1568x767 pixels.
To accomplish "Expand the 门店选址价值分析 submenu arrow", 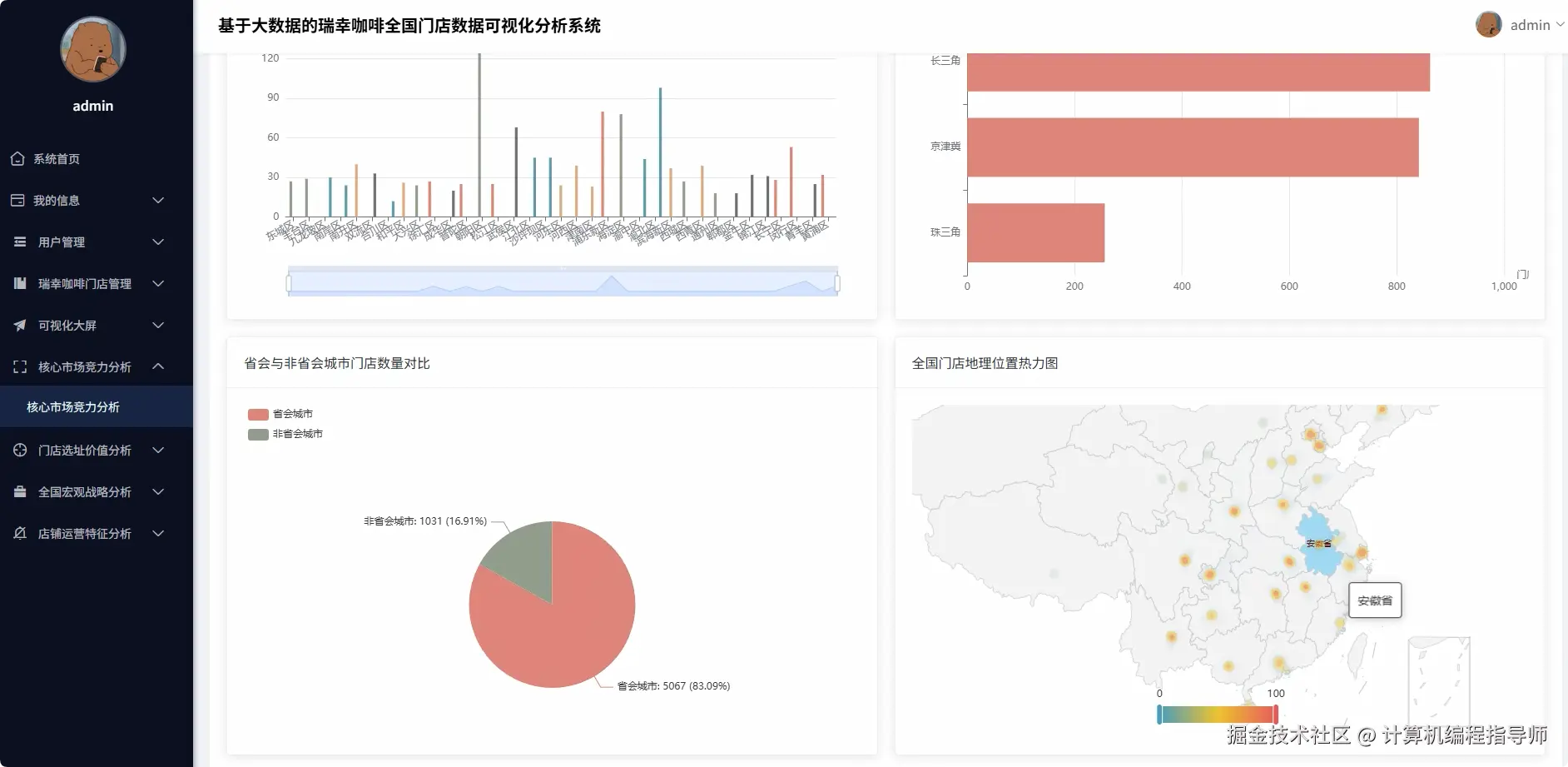I will pos(158,450).
